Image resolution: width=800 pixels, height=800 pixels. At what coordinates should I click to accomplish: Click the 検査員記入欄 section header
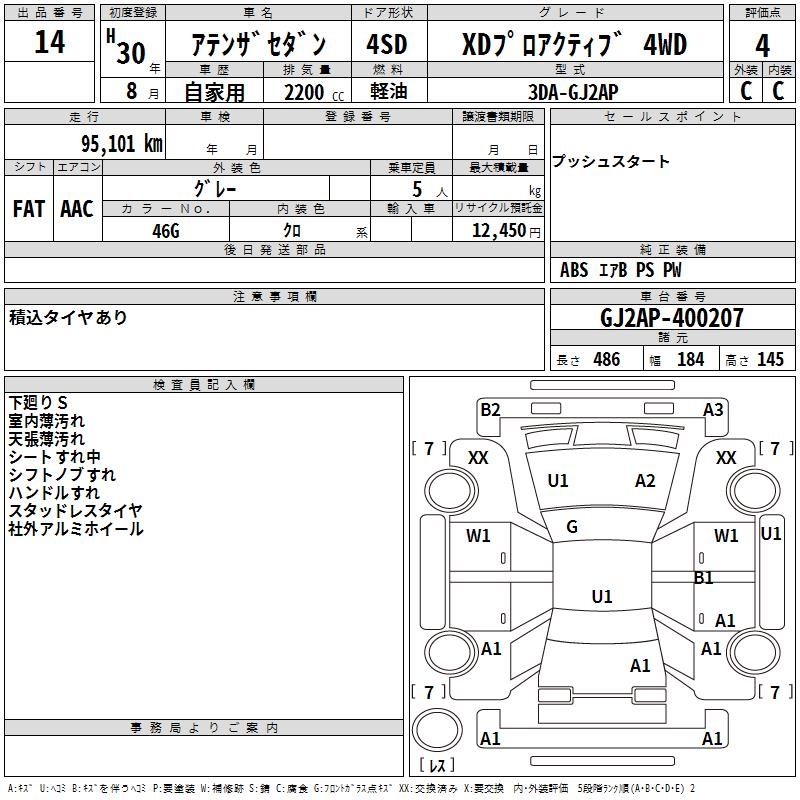[x=204, y=385]
